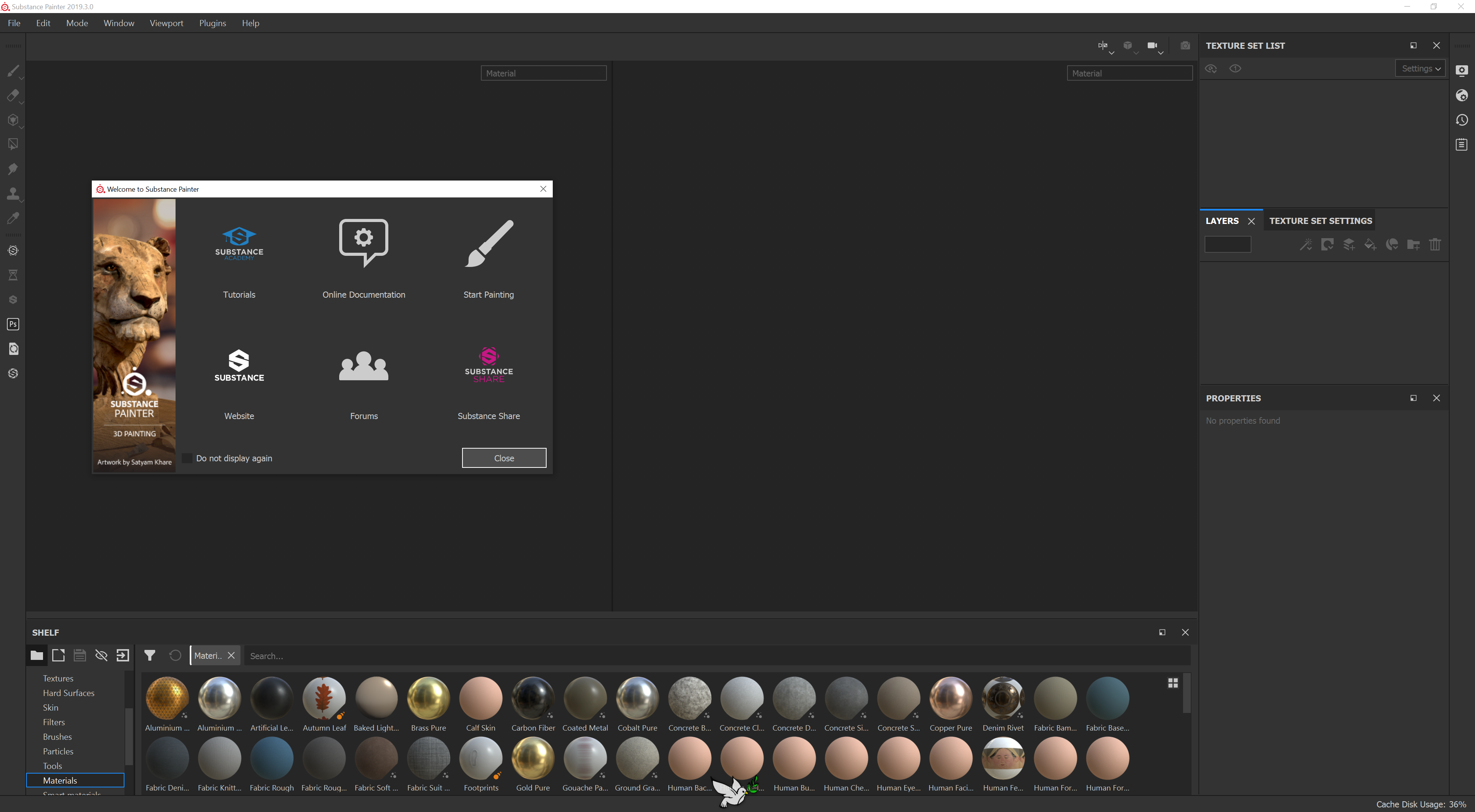Select the Eraser tool
The width and height of the screenshot is (1475, 812).
13,96
